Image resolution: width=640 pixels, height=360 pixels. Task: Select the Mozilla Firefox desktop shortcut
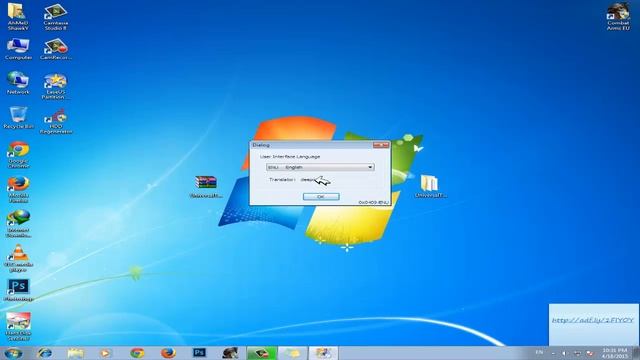tap(18, 189)
